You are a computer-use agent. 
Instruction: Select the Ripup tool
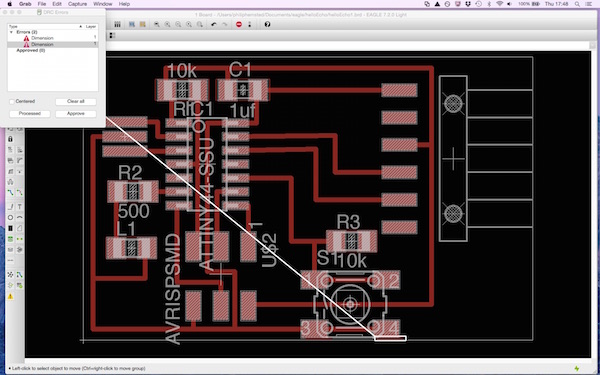[20, 192]
